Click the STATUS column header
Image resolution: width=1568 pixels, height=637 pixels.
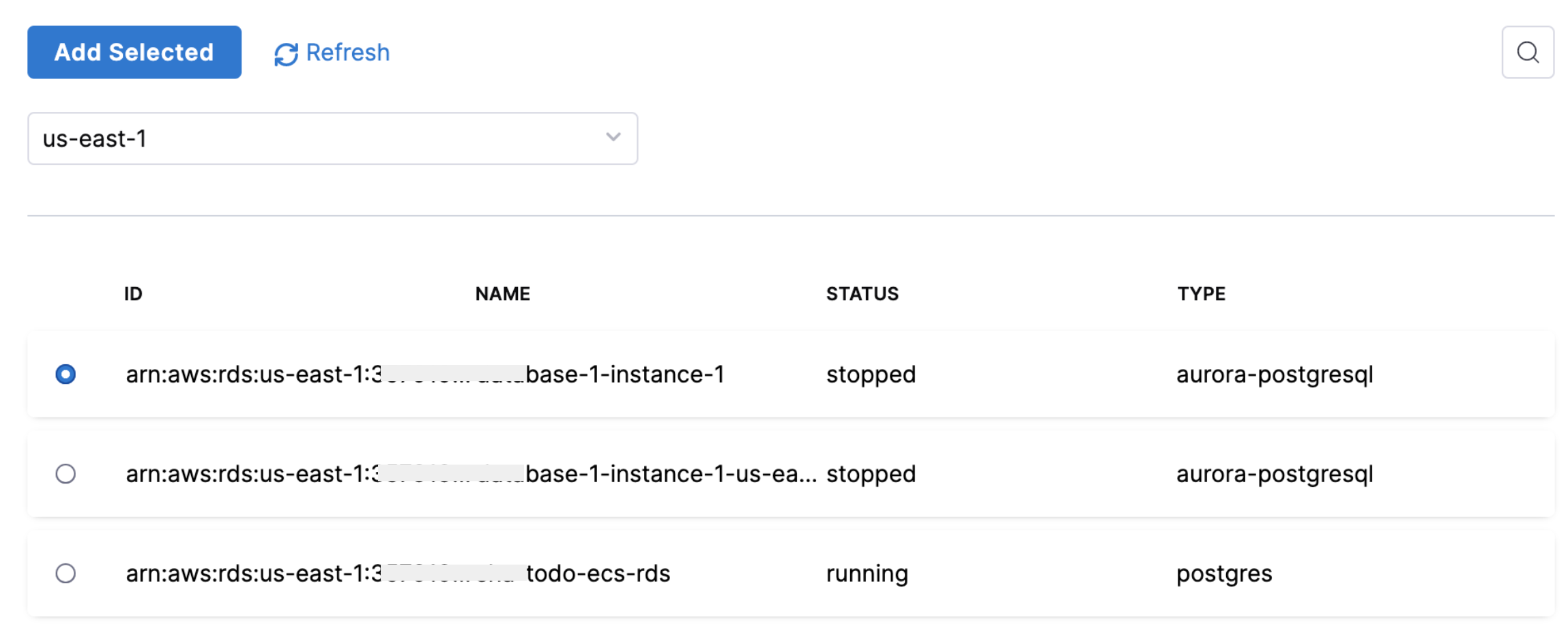(x=862, y=294)
